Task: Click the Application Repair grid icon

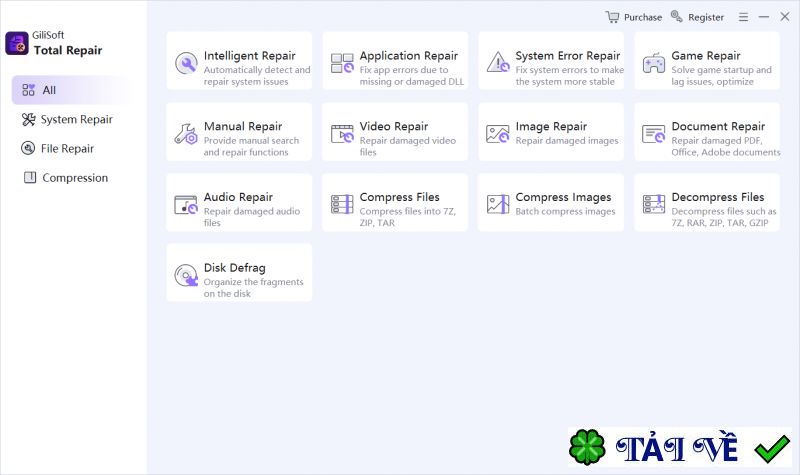Action: pyautogui.click(x=342, y=63)
